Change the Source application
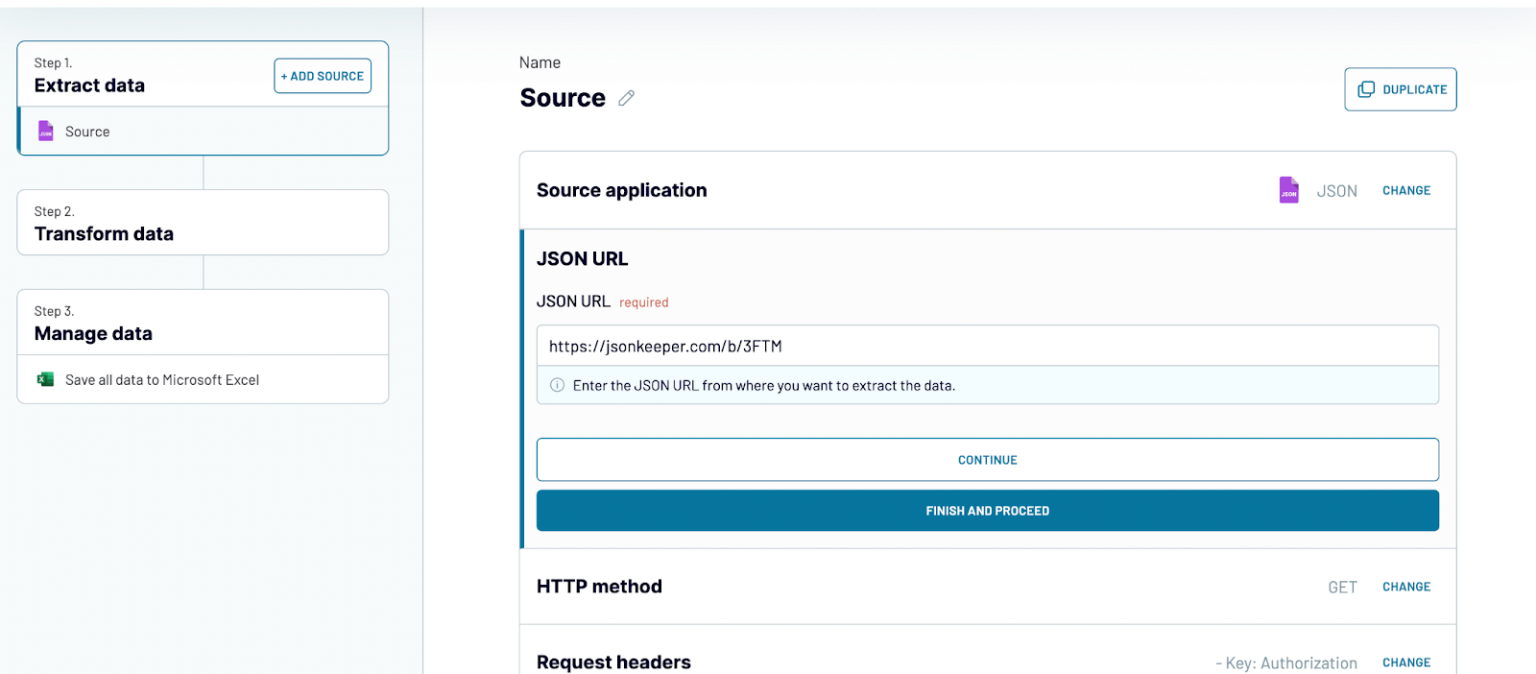Image resolution: width=1536 pixels, height=674 pixels. [1406, 190]
